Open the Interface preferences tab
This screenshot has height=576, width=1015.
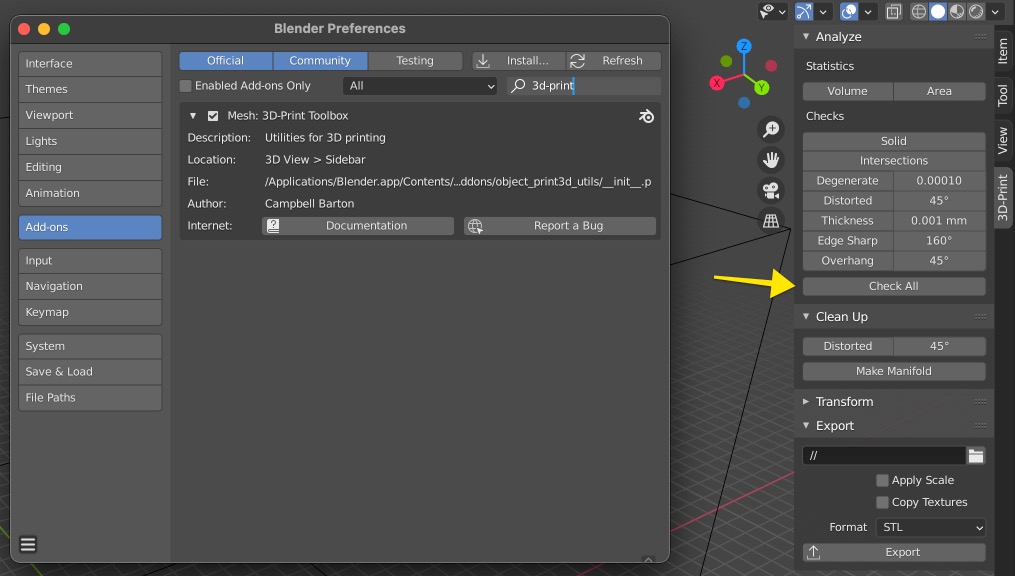90,63
